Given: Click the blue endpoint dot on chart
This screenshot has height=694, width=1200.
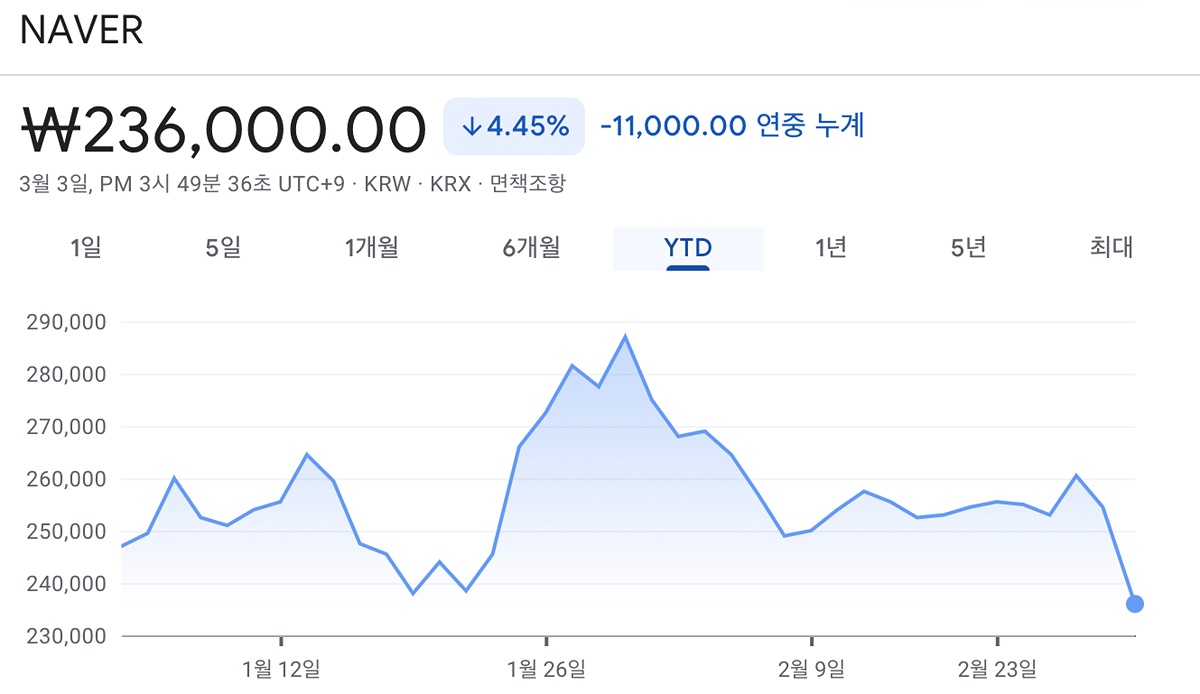Looking at the screenshot, I should point(1134,603).
